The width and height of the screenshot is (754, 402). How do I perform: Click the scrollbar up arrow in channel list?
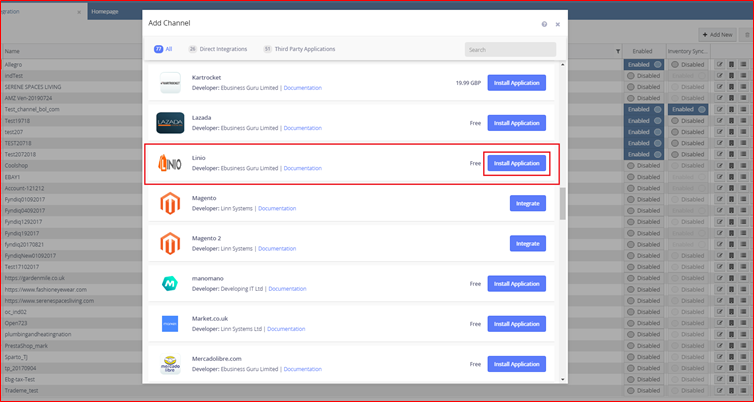pyautogui.click(x=563, y=64)
